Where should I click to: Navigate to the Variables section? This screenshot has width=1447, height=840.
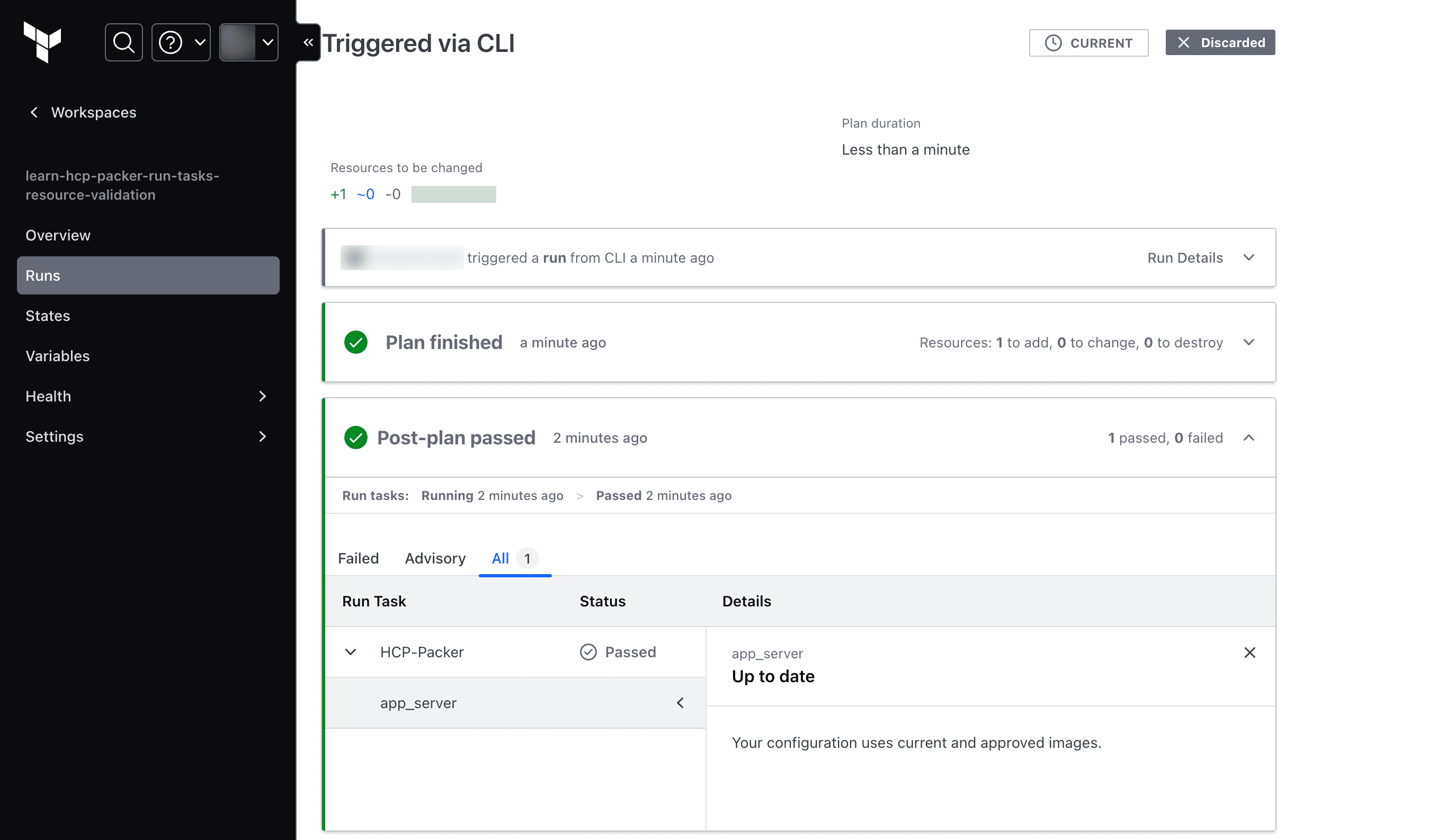[x=57, y=356]
